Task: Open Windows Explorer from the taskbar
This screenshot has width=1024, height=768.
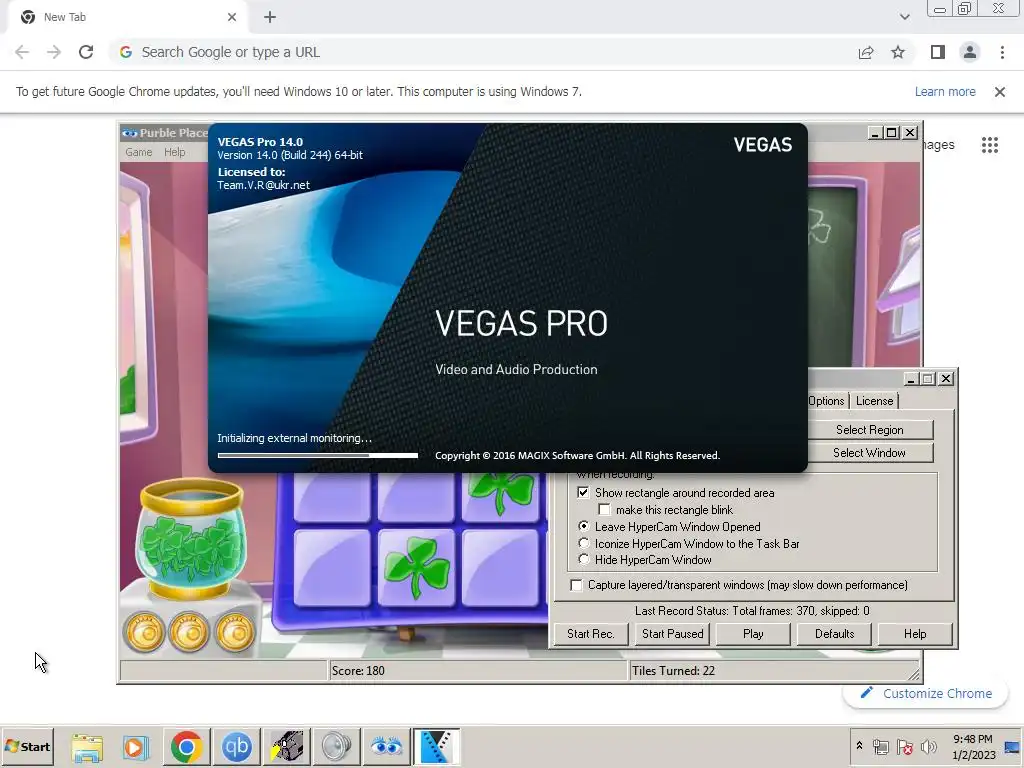Action: pyautogui.click(x=87, y=746)
